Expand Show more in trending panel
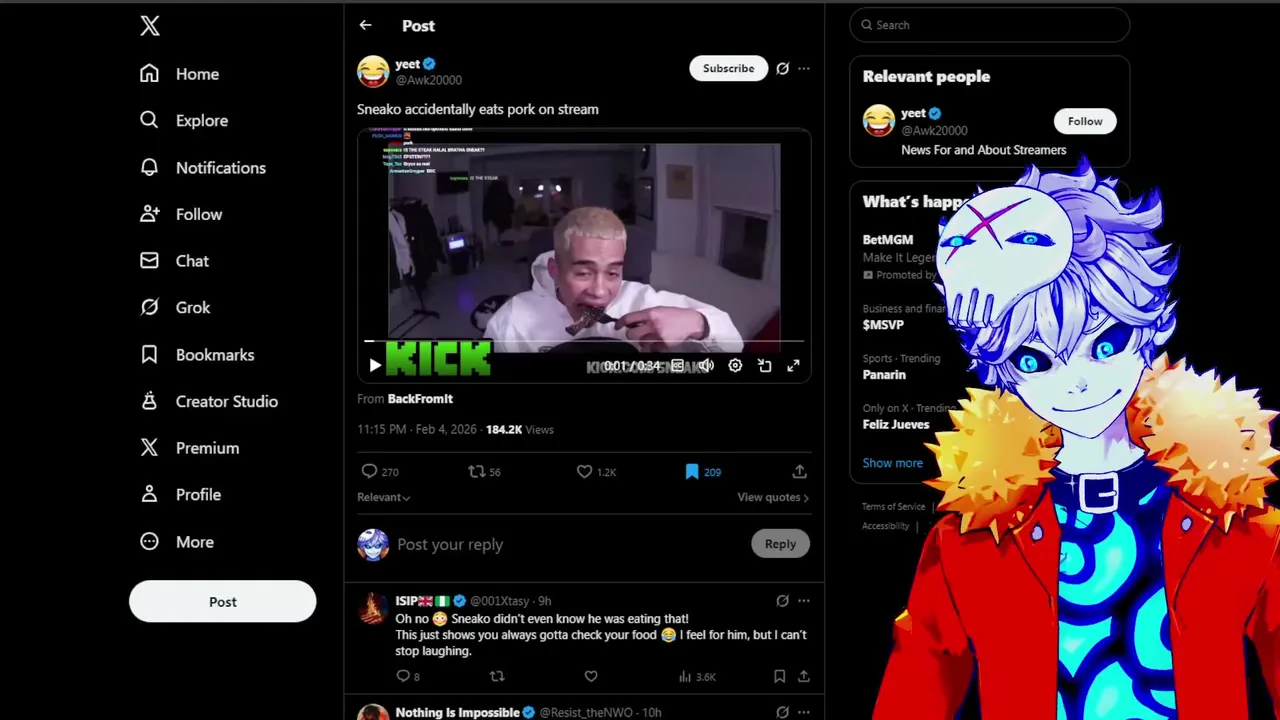This screenshot has height=720, width=1280. click(893, 463)
